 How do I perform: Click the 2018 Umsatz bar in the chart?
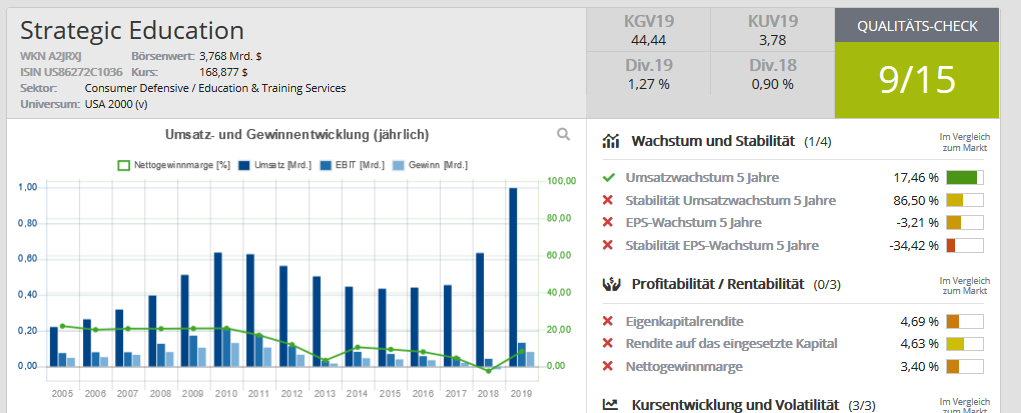480,309
